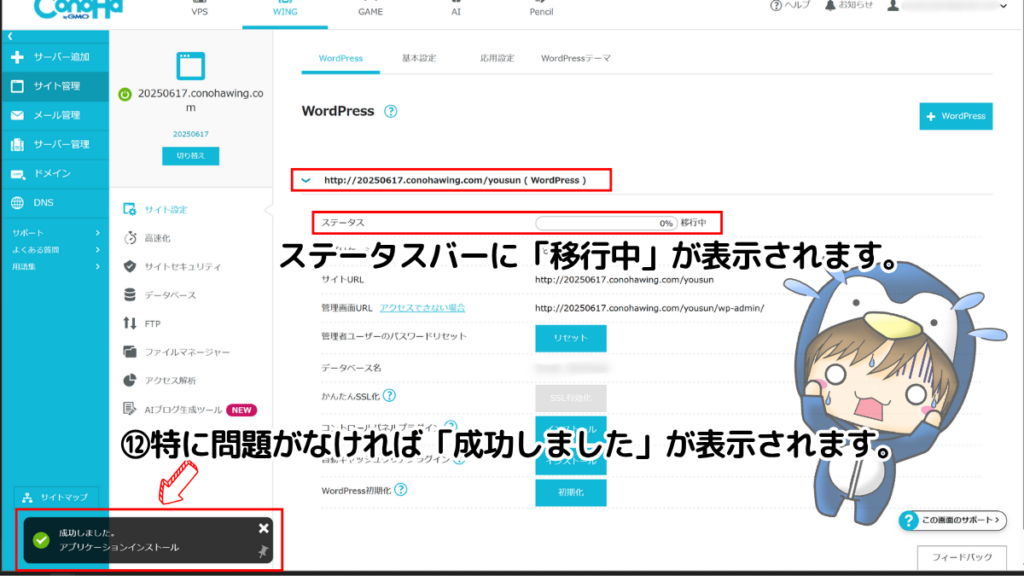Open the データベース stack icon
1024x576 pixels.
(x=130, y=295)
